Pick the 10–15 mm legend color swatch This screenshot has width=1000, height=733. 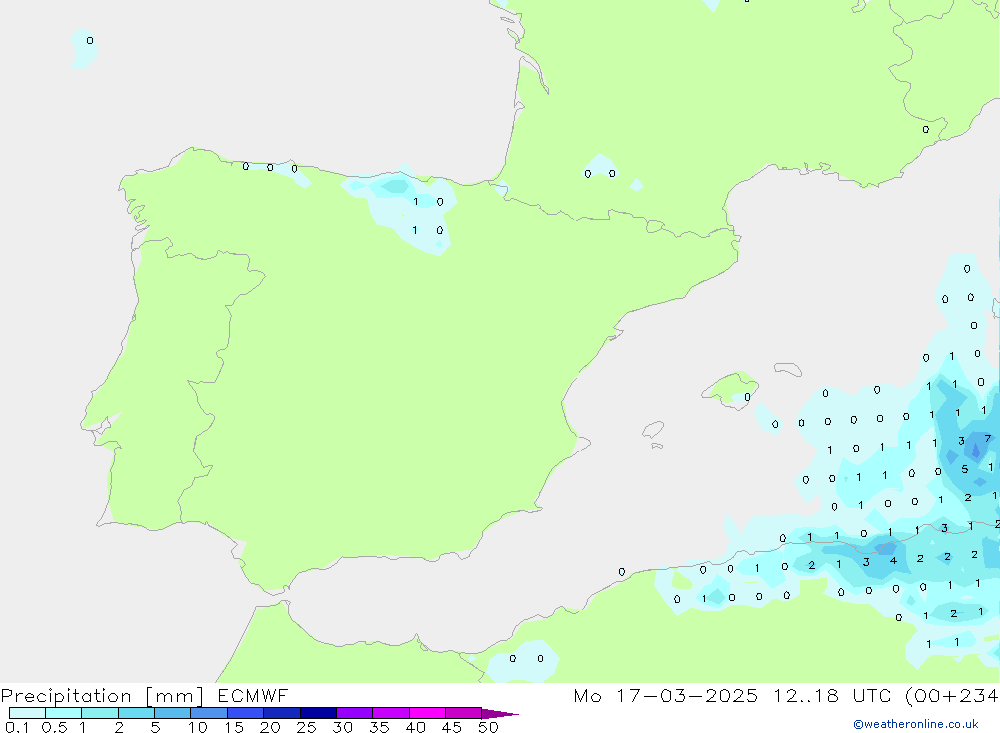(x=209, y=713)
